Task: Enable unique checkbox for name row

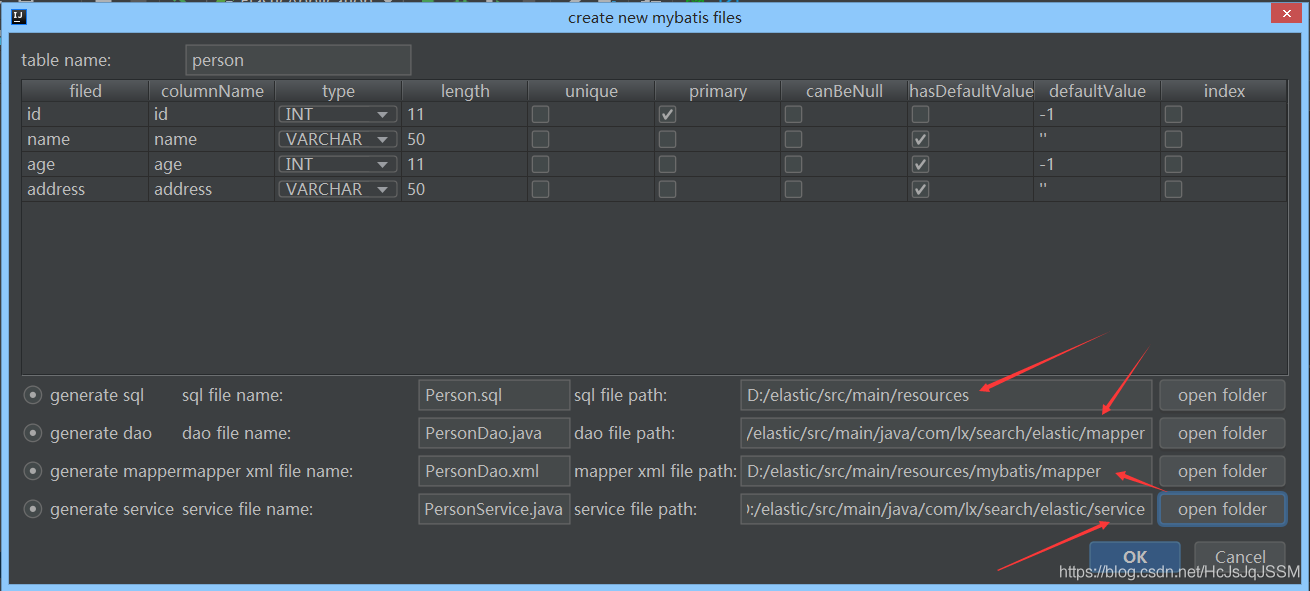Action: tap(540, 140)
